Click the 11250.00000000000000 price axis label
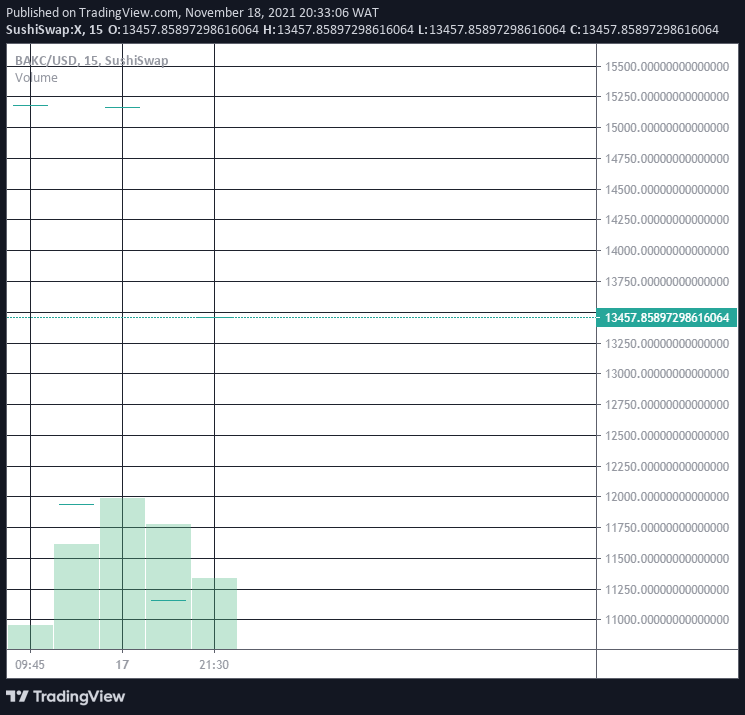The width and height of the screenshot is (745, 715). 667,589
